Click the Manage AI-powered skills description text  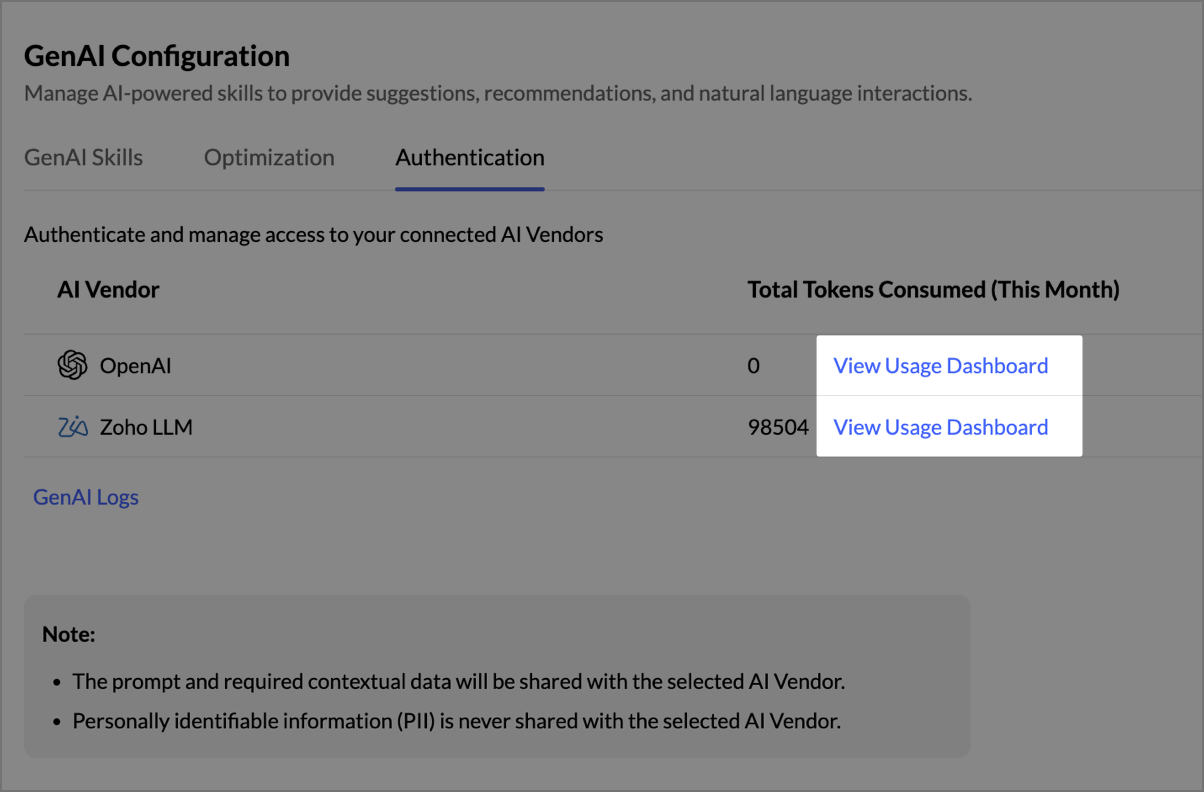[498, 94]
